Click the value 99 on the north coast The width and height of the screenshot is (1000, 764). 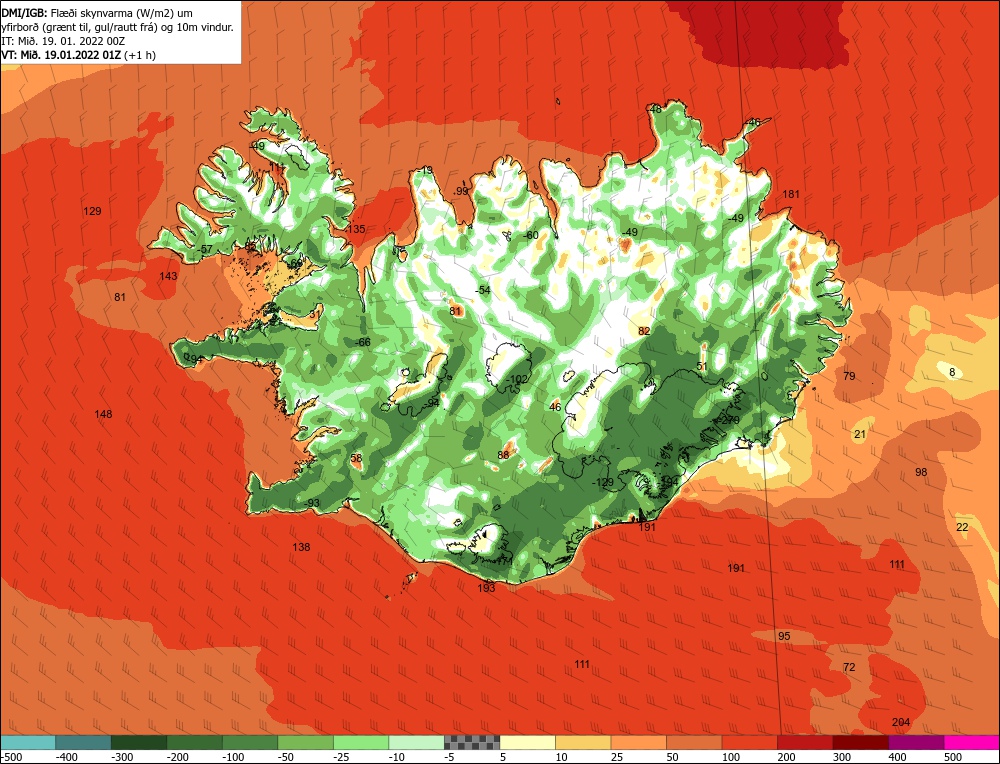coord(462,191)
